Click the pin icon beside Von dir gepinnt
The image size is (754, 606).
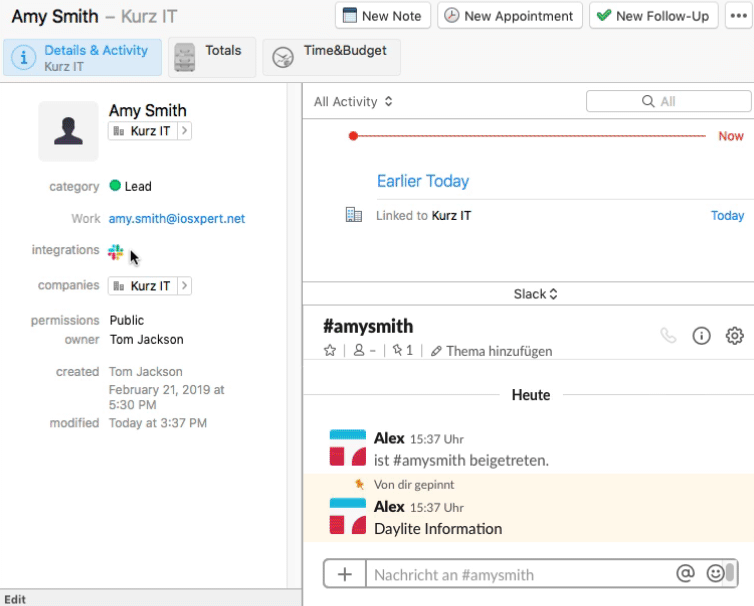pos(359,484)
